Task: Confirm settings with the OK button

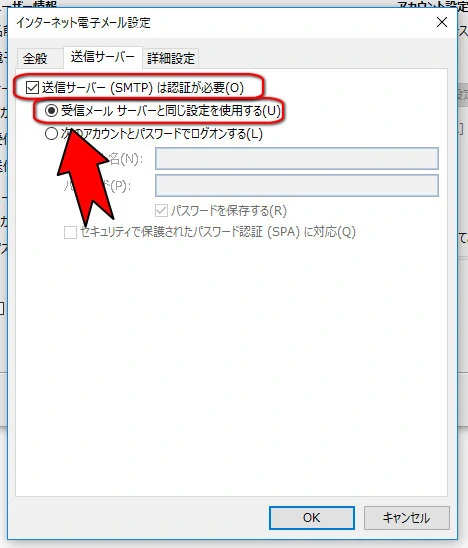Action: point(312,518)
